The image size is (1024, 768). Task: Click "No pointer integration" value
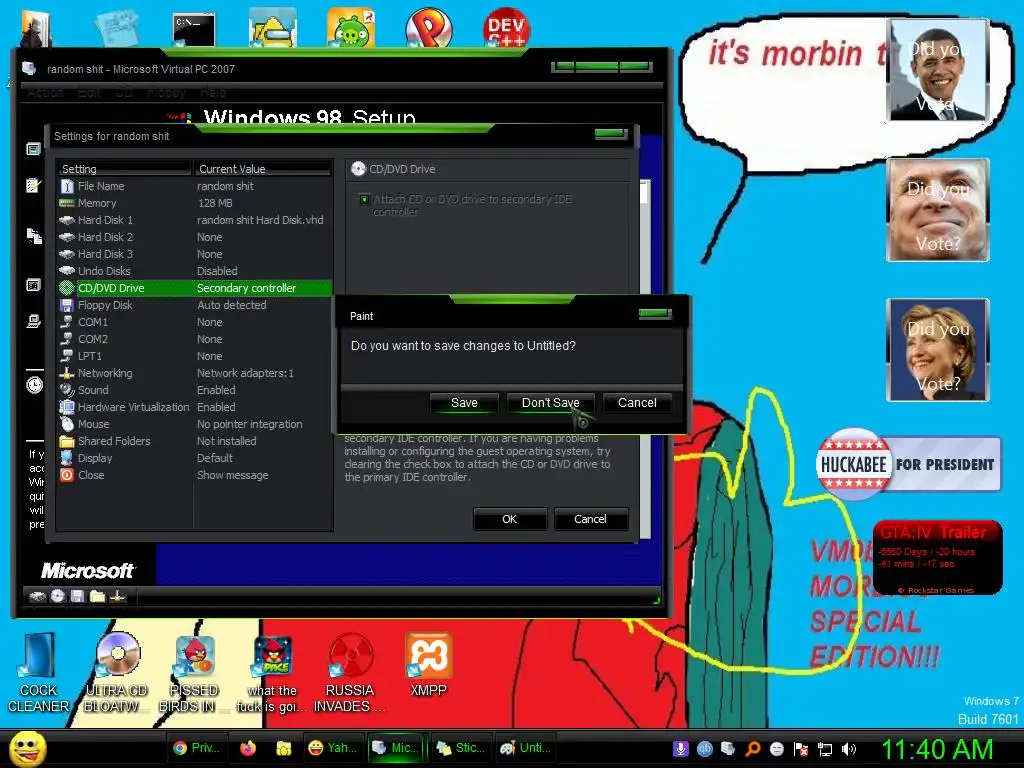coord(249,424)
